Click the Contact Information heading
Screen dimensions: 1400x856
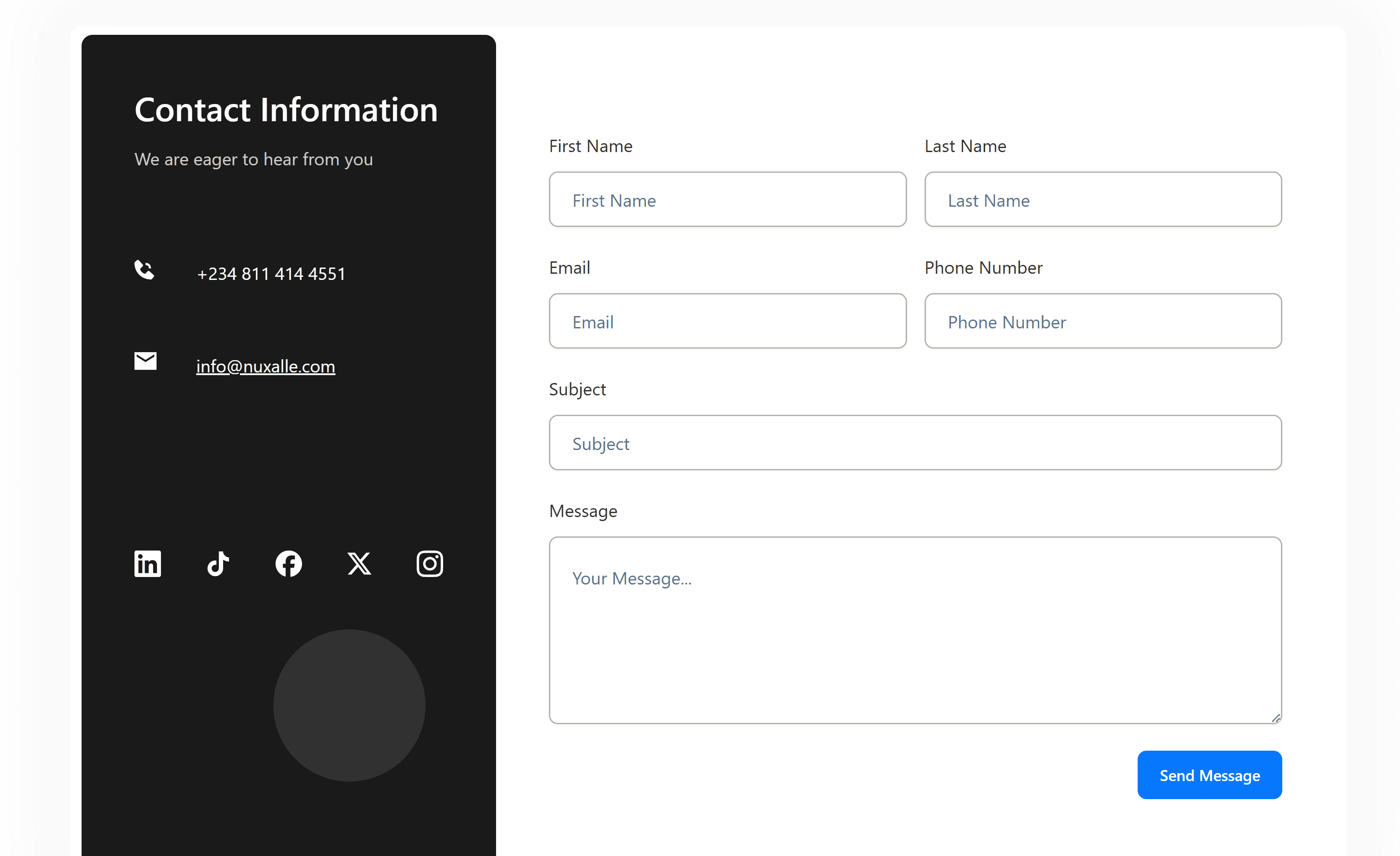click(286, 110)
